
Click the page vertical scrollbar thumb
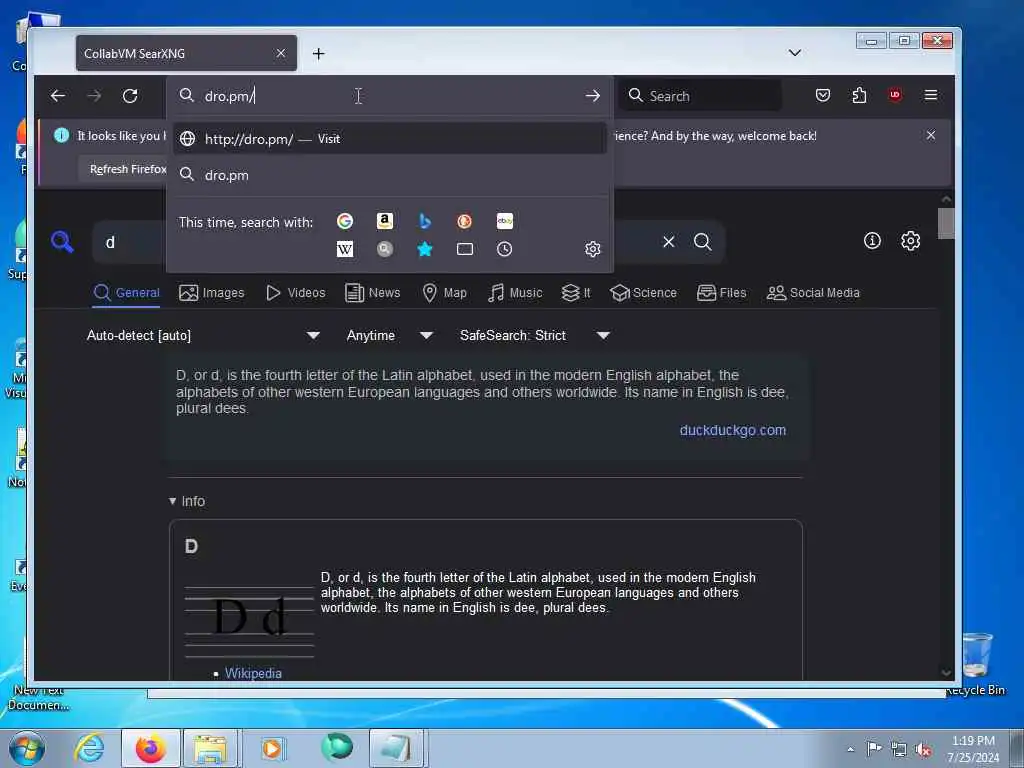coord(946,223)
